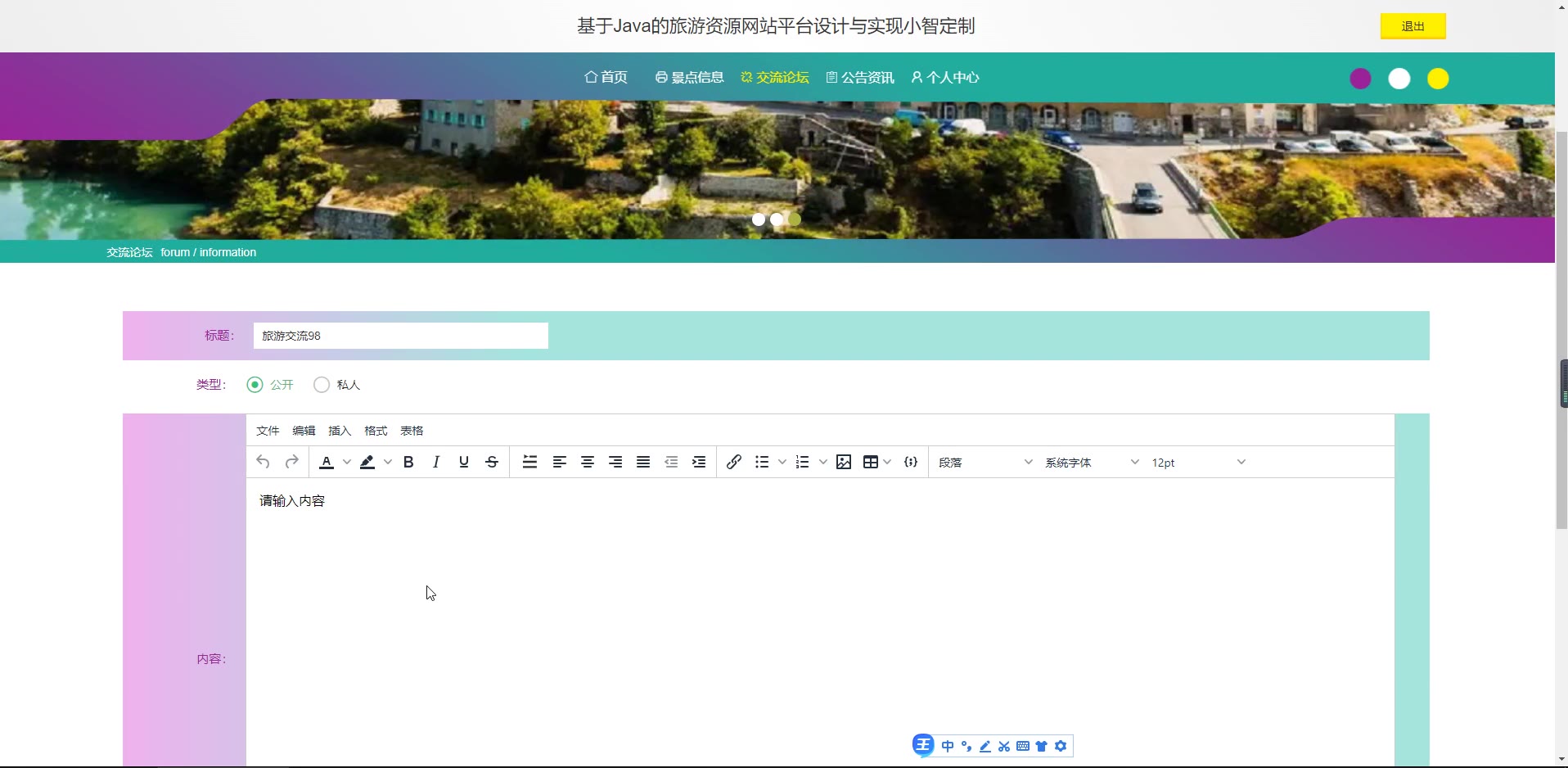Open the IME soft keyboard
Viewport: 1568px width, 768px height.
[x=1023, y=746]
